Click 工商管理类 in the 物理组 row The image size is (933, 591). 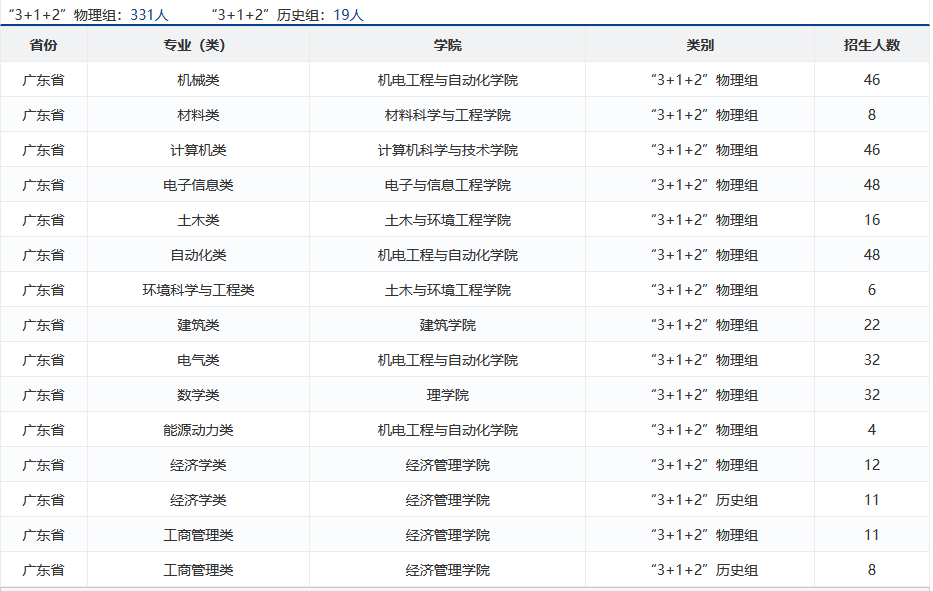click(198, 535)
